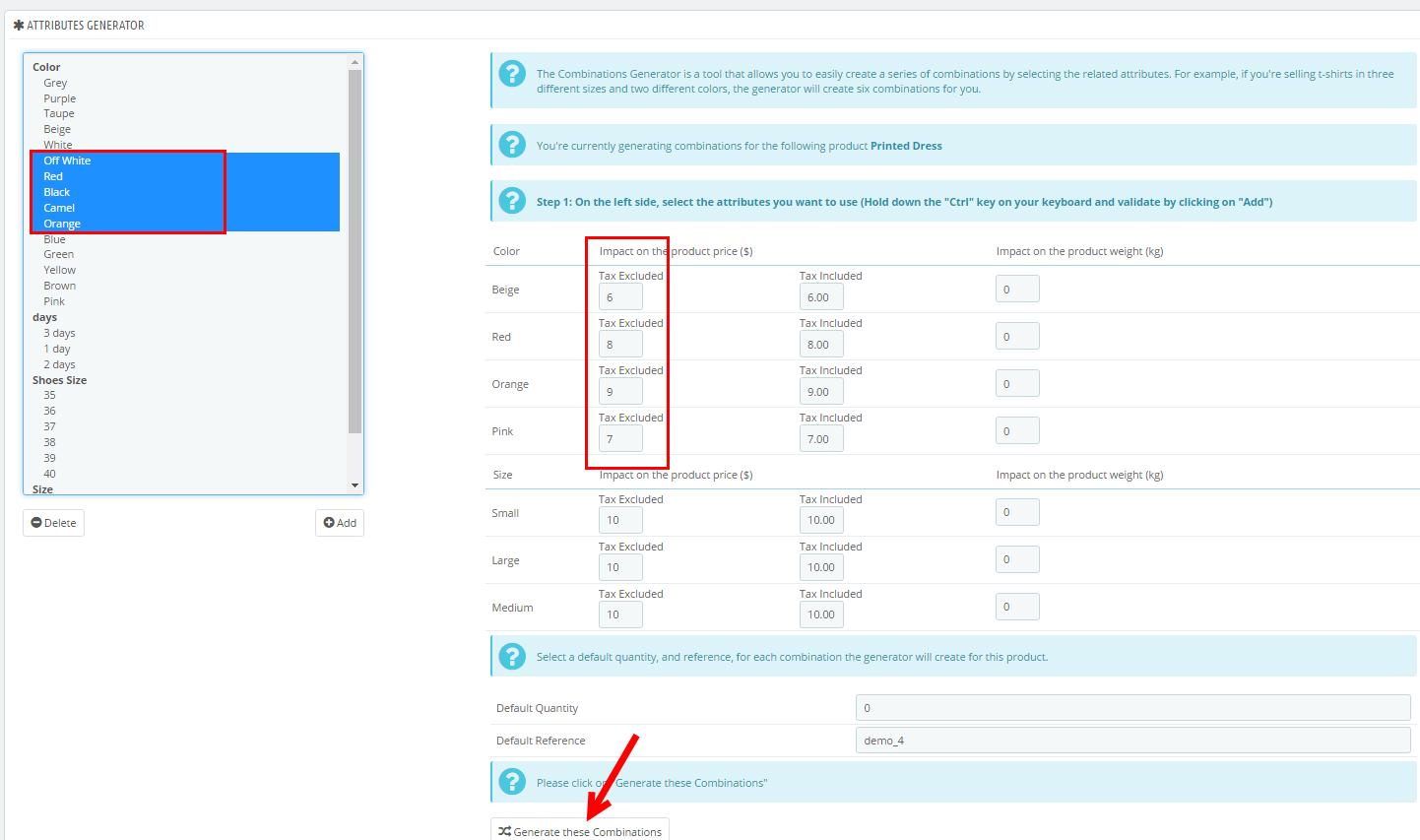This screenshot has width=1420, height=840.
Task: Select Grey in the Color list
Action: point(55,83)
